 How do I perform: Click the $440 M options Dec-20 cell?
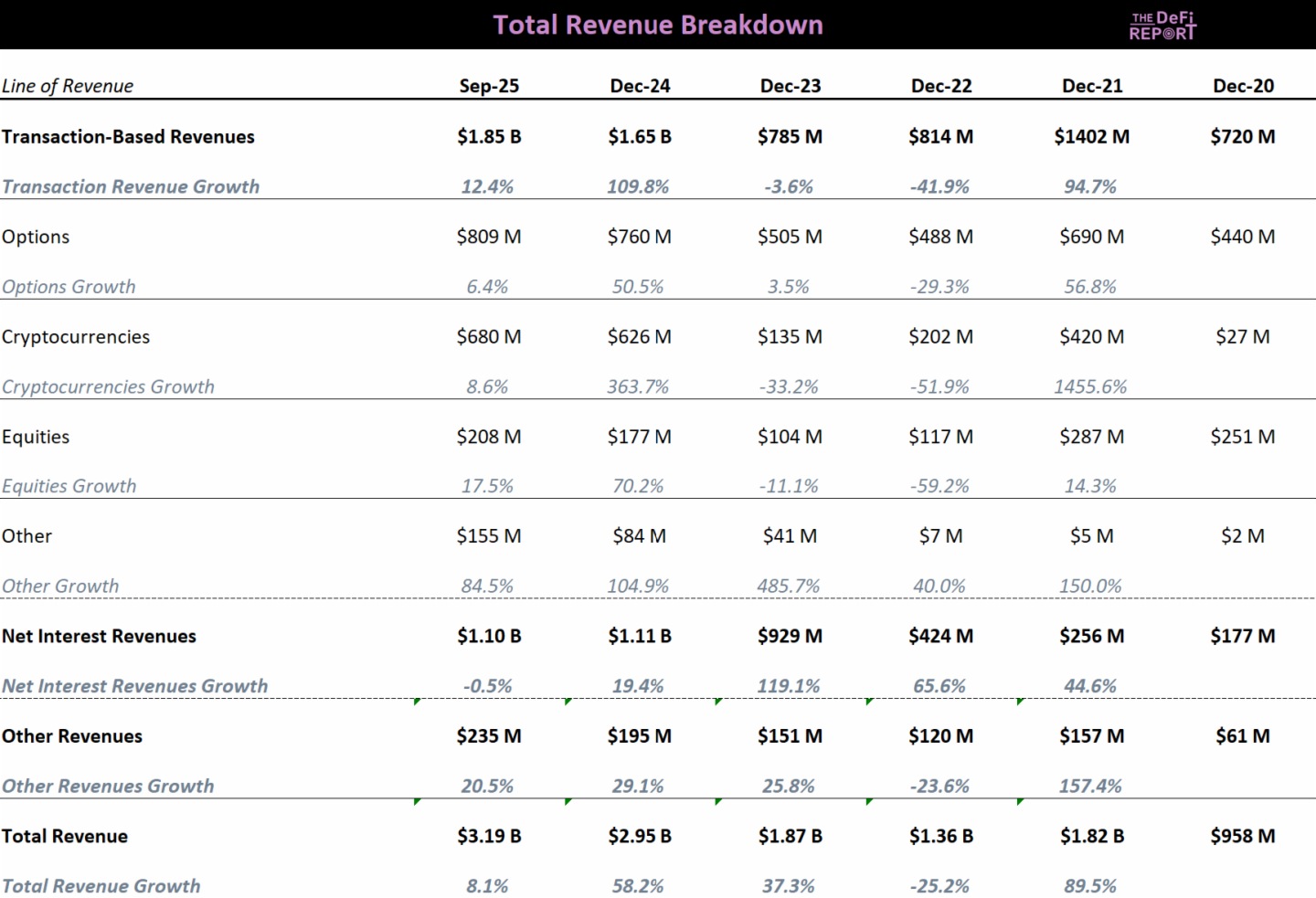1242,237
